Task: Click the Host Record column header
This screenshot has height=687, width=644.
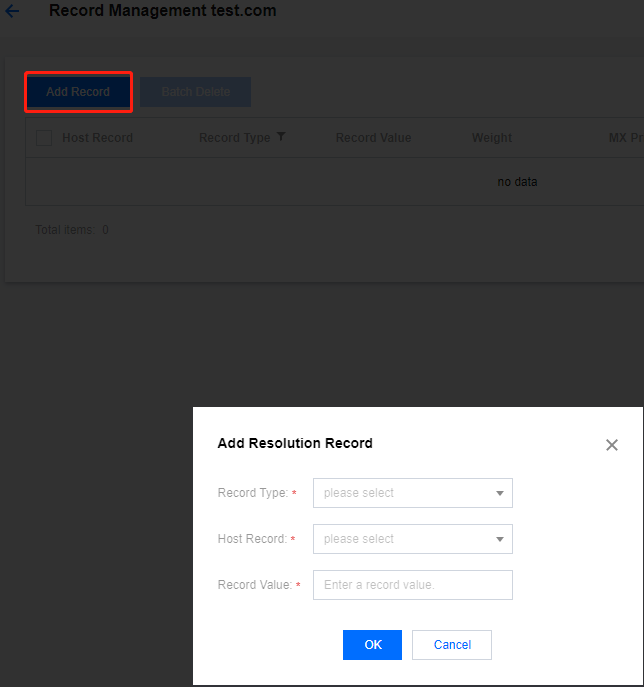Action: coord(97,138)
